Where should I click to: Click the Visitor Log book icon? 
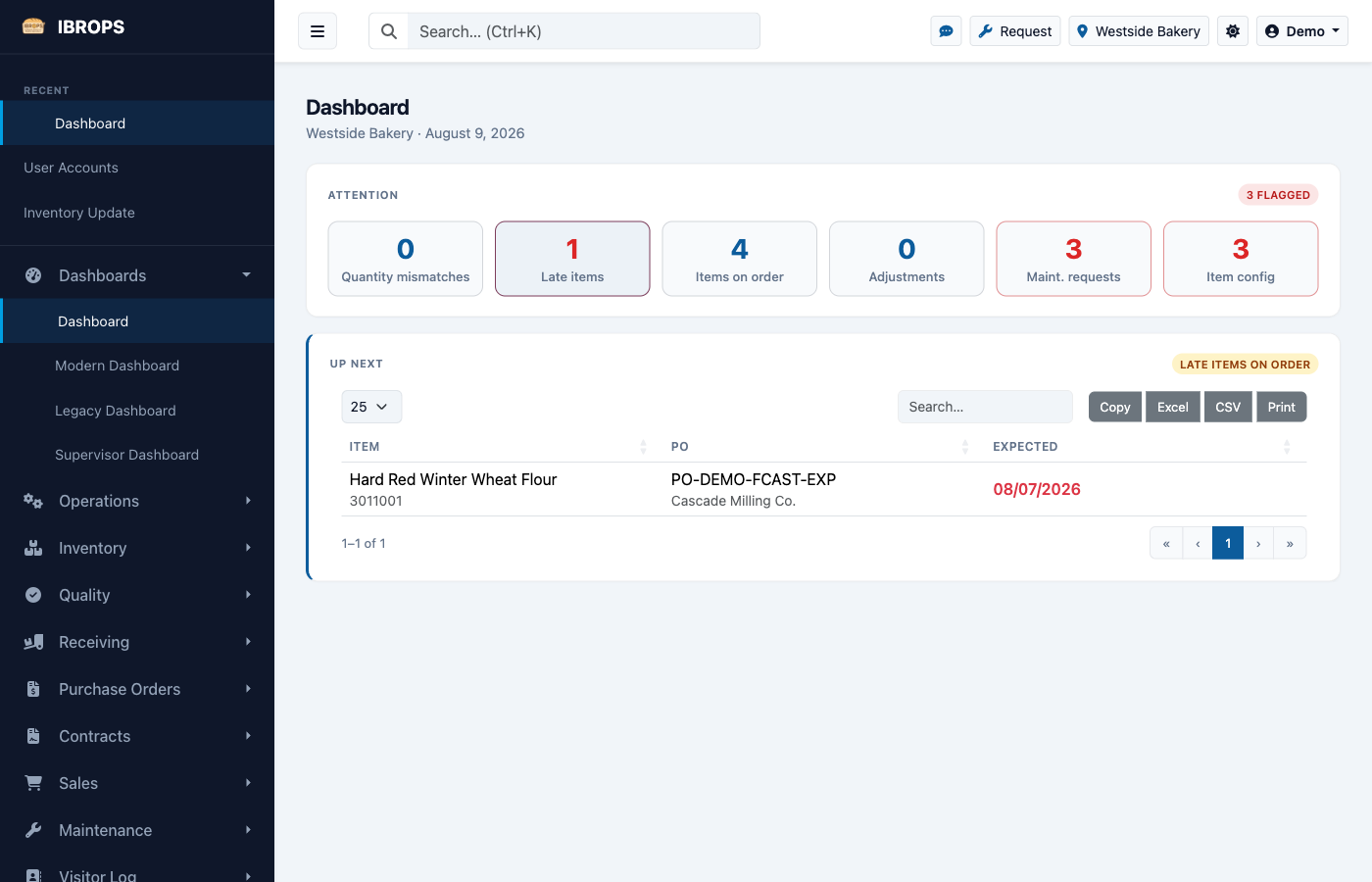(x=33, y=875)
